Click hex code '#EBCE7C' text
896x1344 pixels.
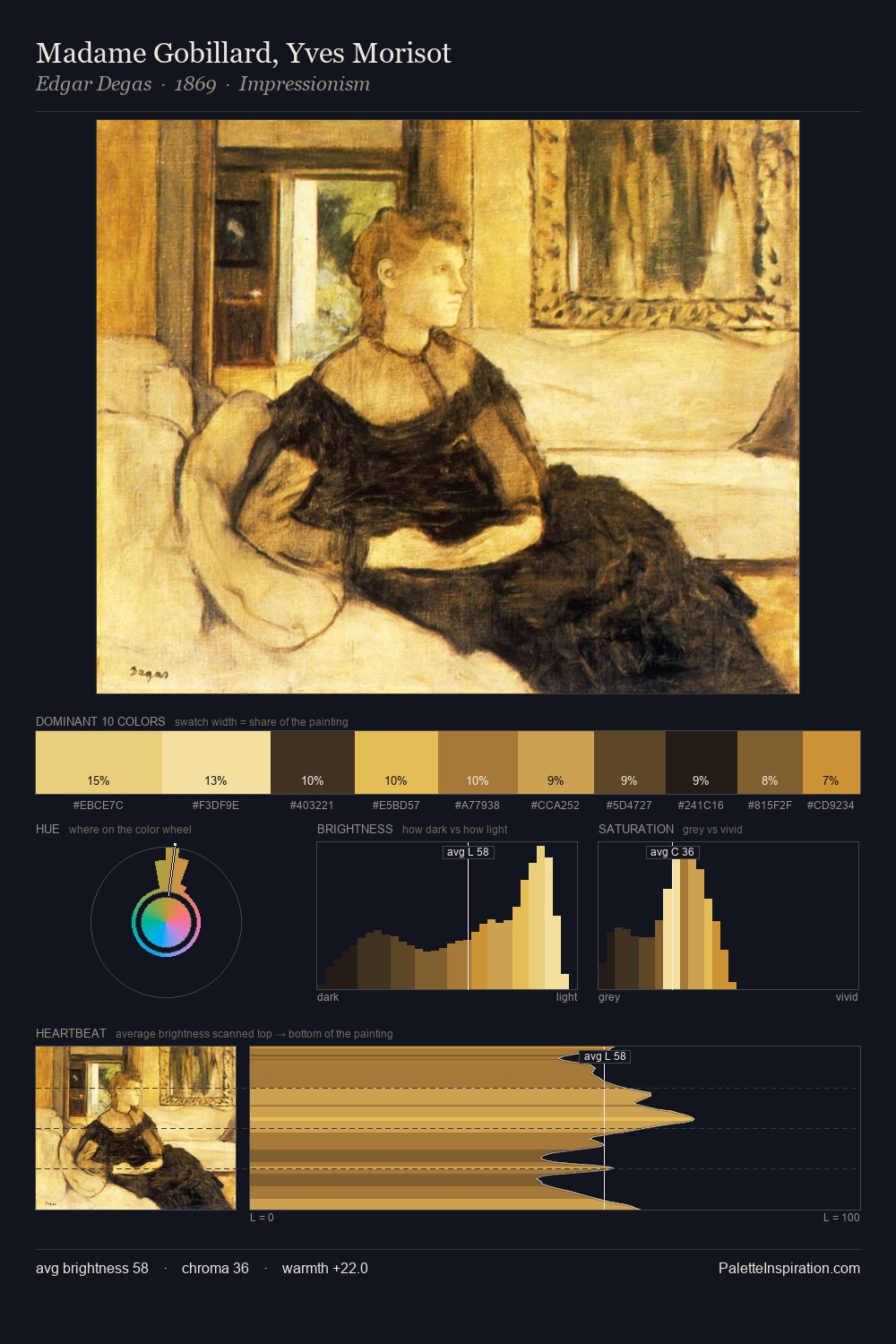(x=99, y=805)
